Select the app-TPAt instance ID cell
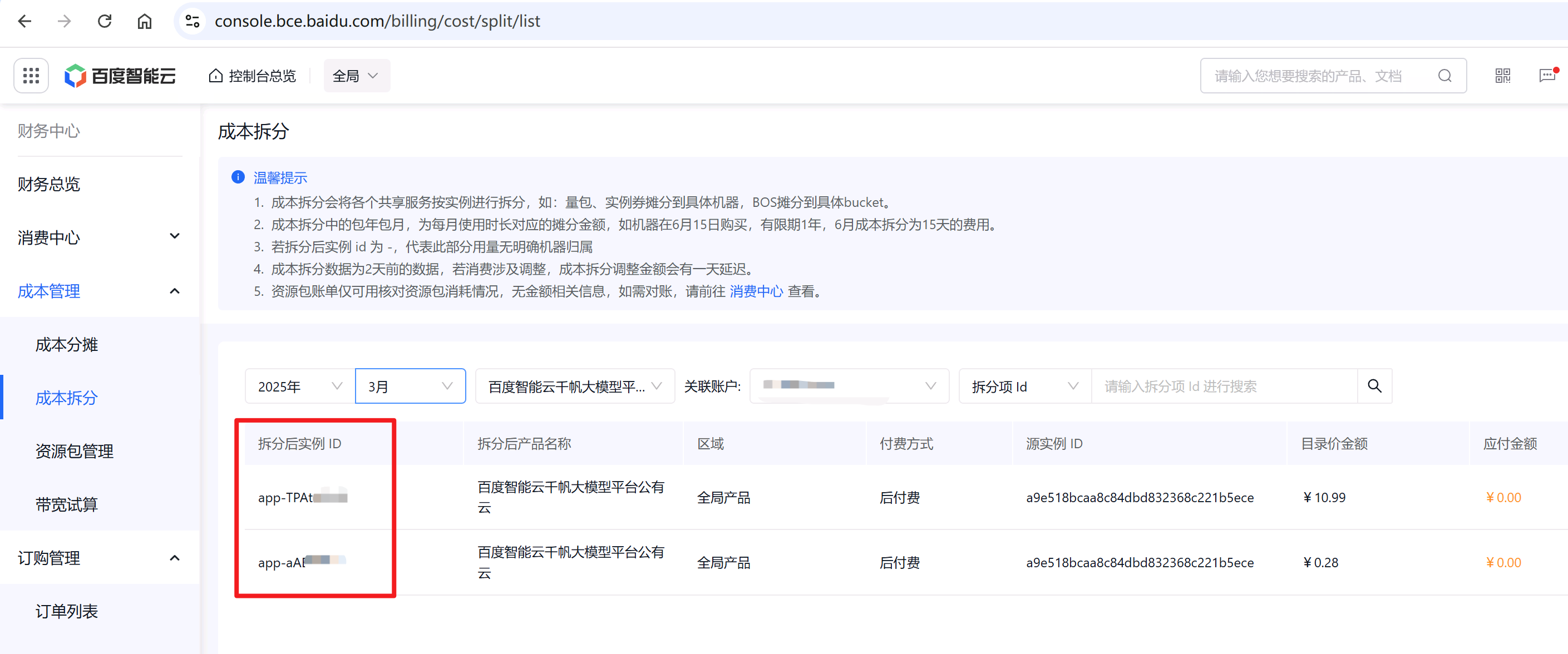 point(303,497)
